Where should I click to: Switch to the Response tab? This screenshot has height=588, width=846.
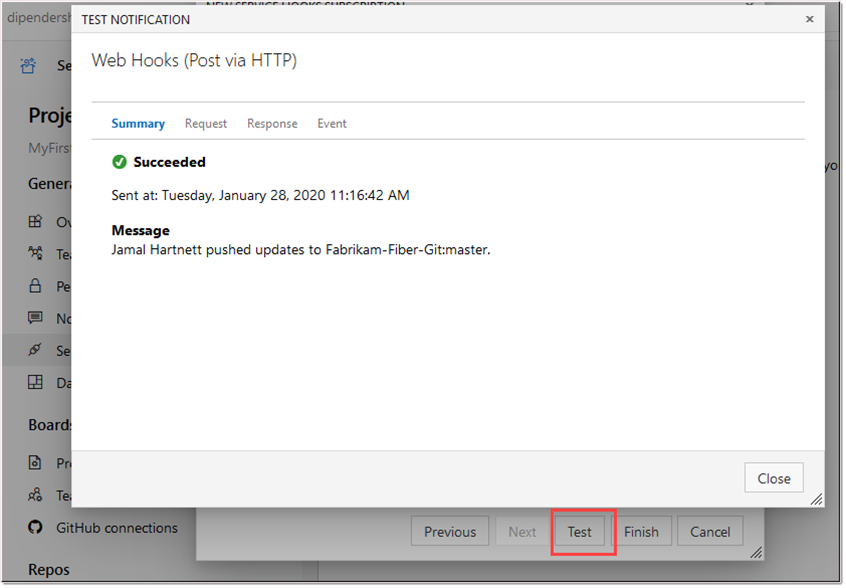point(272,123)
